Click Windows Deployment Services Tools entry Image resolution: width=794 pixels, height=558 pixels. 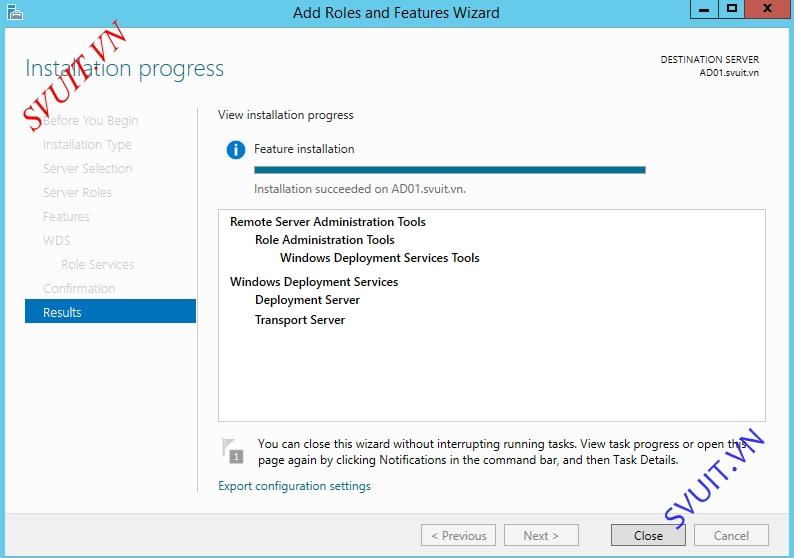coord(380,258)
